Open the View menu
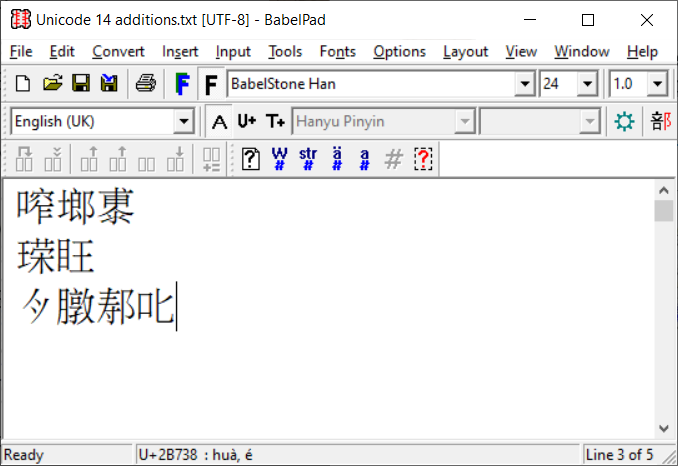678x466 pixels. 521,51
